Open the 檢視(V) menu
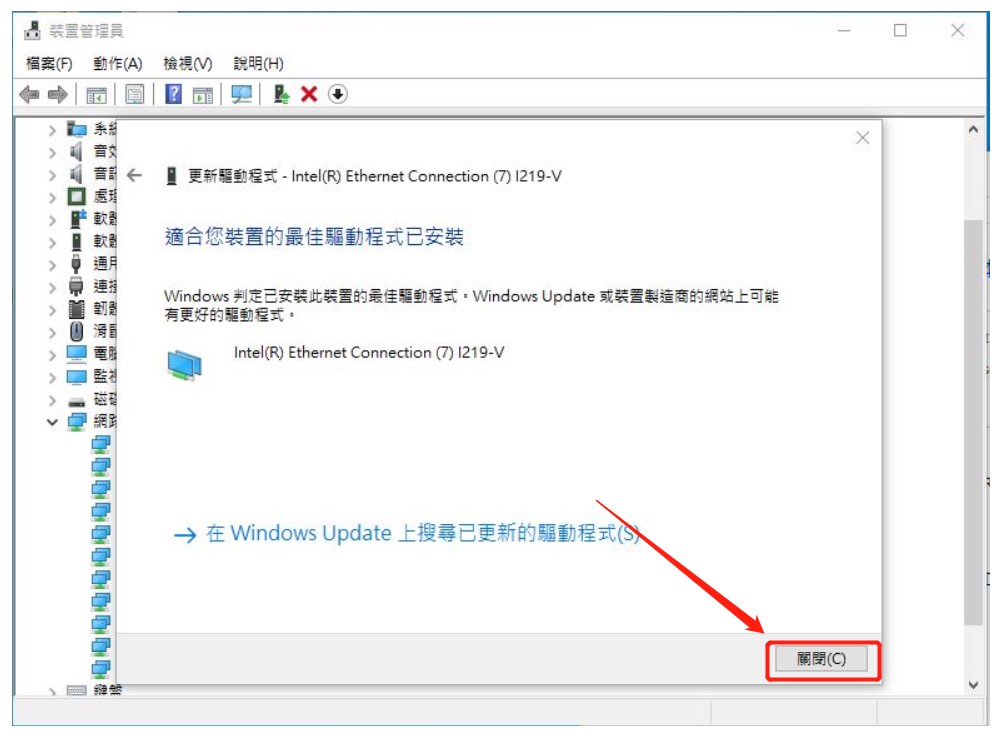Image resolution: width=997 pixels, height=739 pixels. (188, 64)
